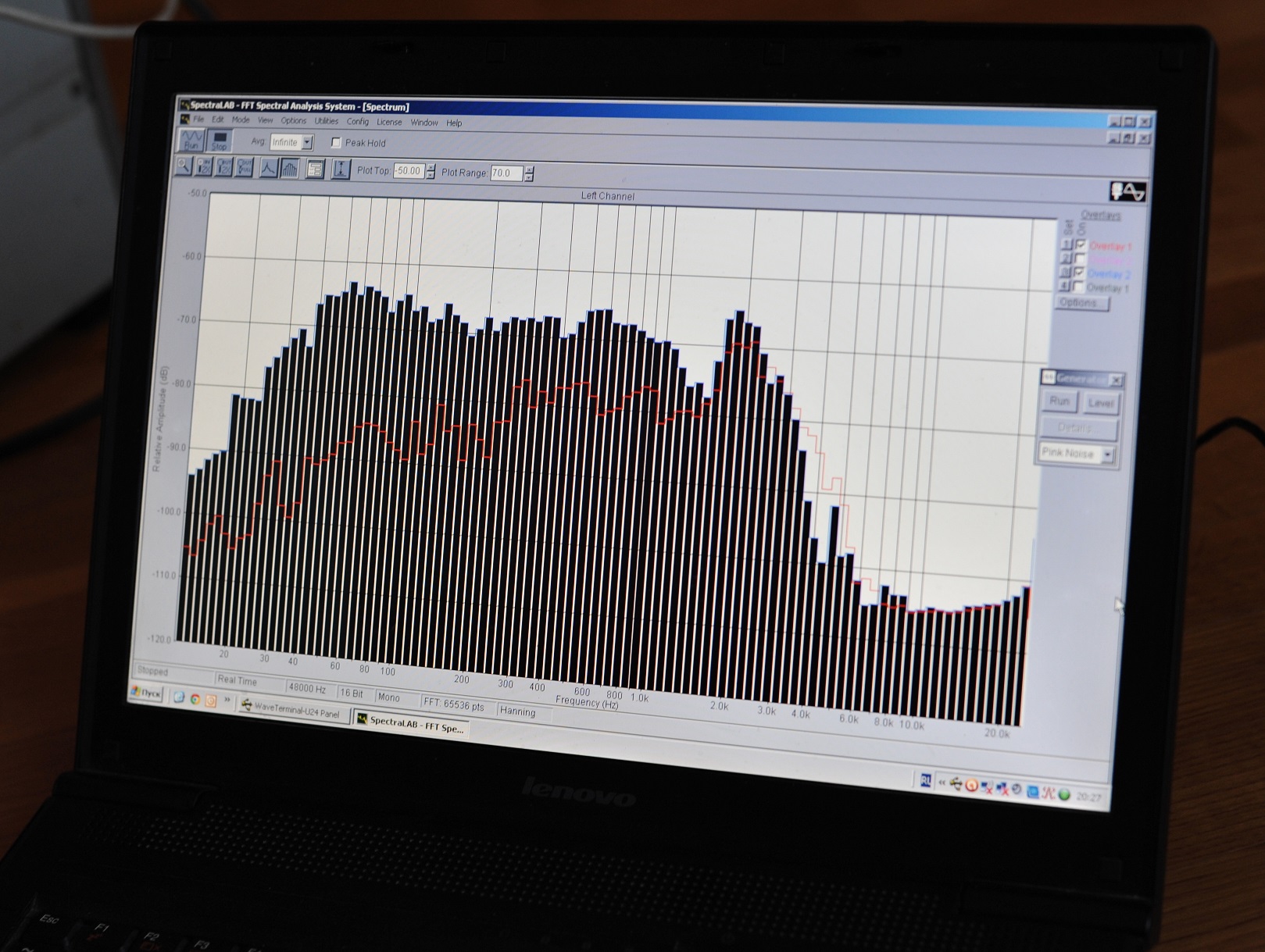Open the overlay Options button
The height and width of the screenshot is (952, 1265).
pyautogui.click(x=1081, y=303)
